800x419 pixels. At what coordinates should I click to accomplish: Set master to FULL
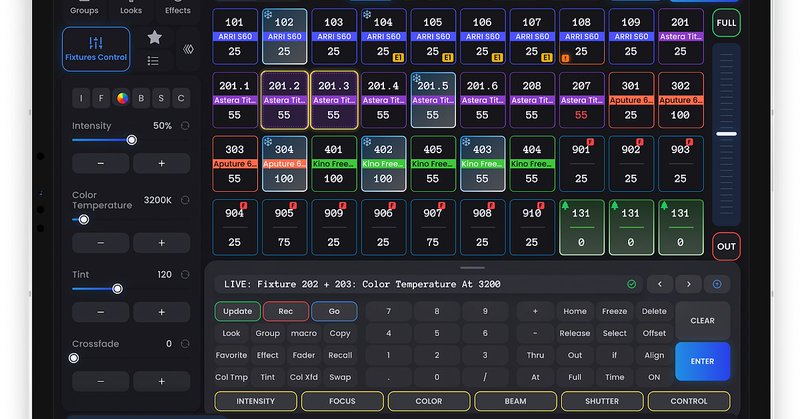[726, 23]
